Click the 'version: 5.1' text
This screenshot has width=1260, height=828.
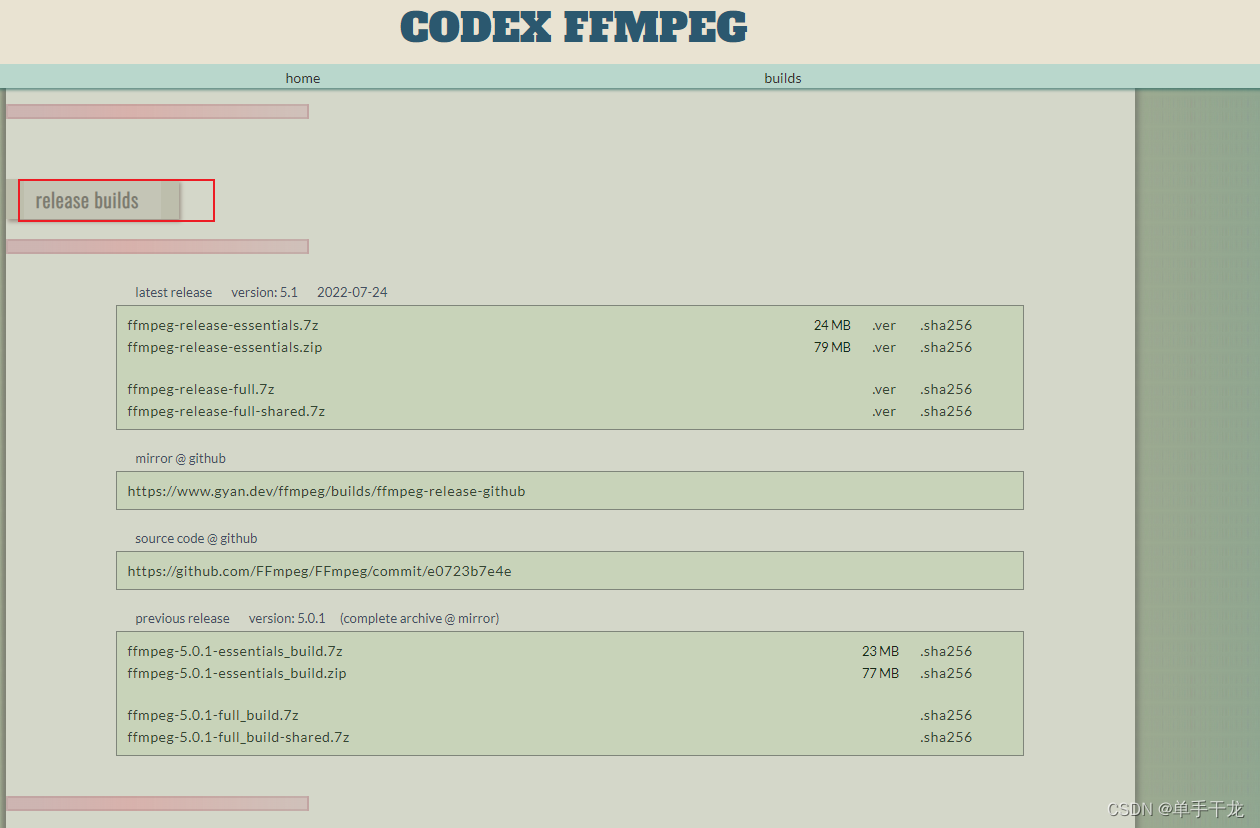[x=264, y=292]
